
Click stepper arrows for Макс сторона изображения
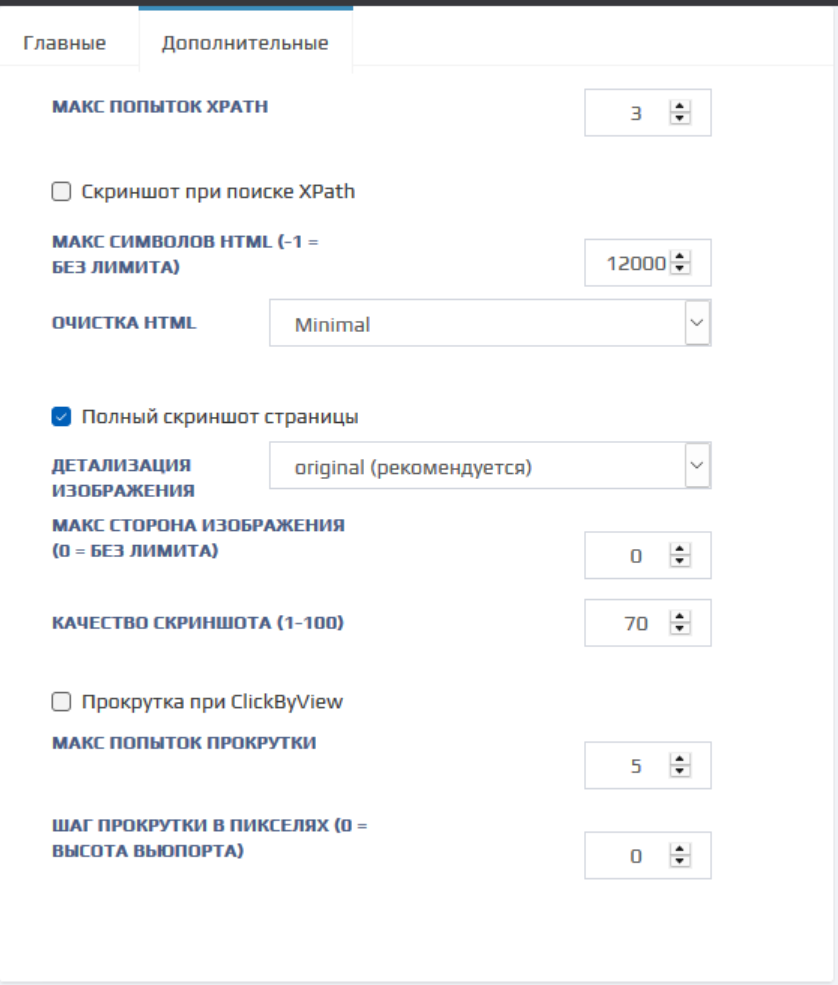(x=681, y=556)
